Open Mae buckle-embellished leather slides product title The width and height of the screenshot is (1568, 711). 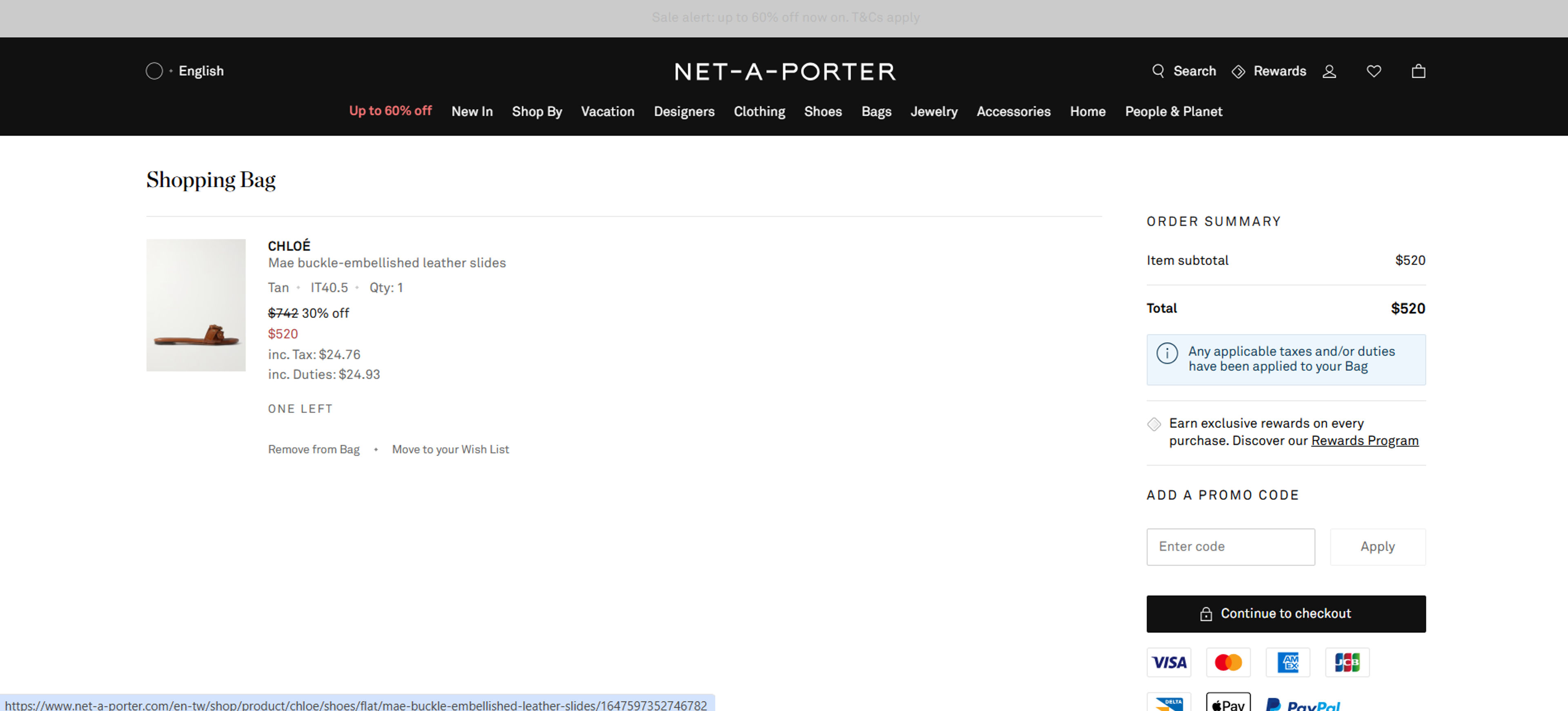(x=387, y=263)
